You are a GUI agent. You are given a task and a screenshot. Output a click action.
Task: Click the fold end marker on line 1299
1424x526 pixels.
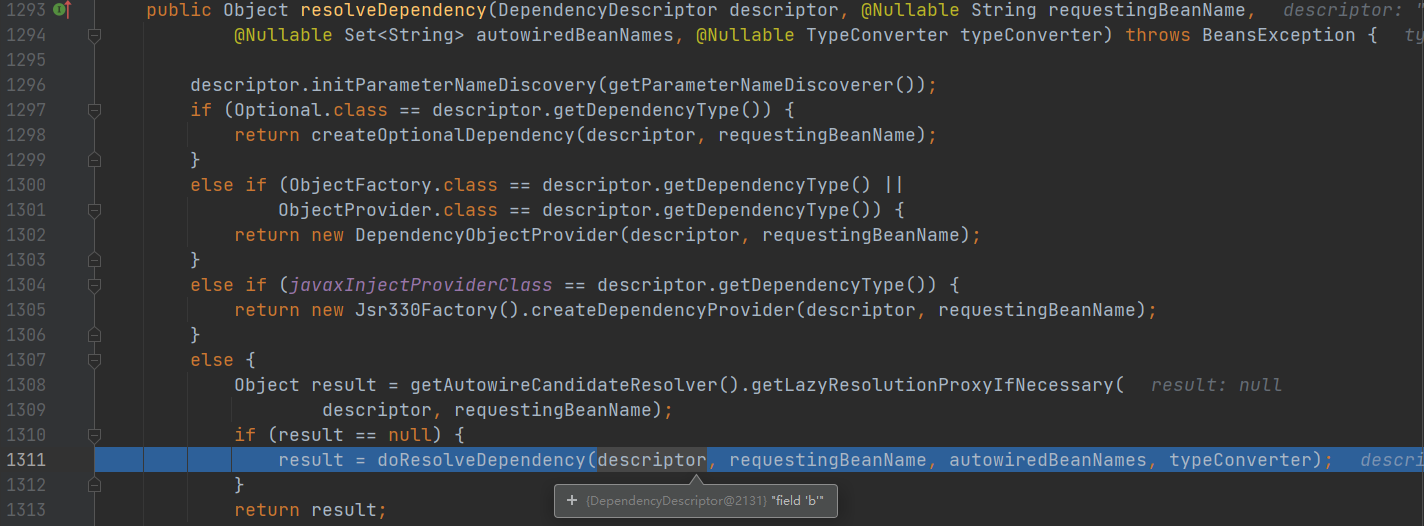pos(94,160)
